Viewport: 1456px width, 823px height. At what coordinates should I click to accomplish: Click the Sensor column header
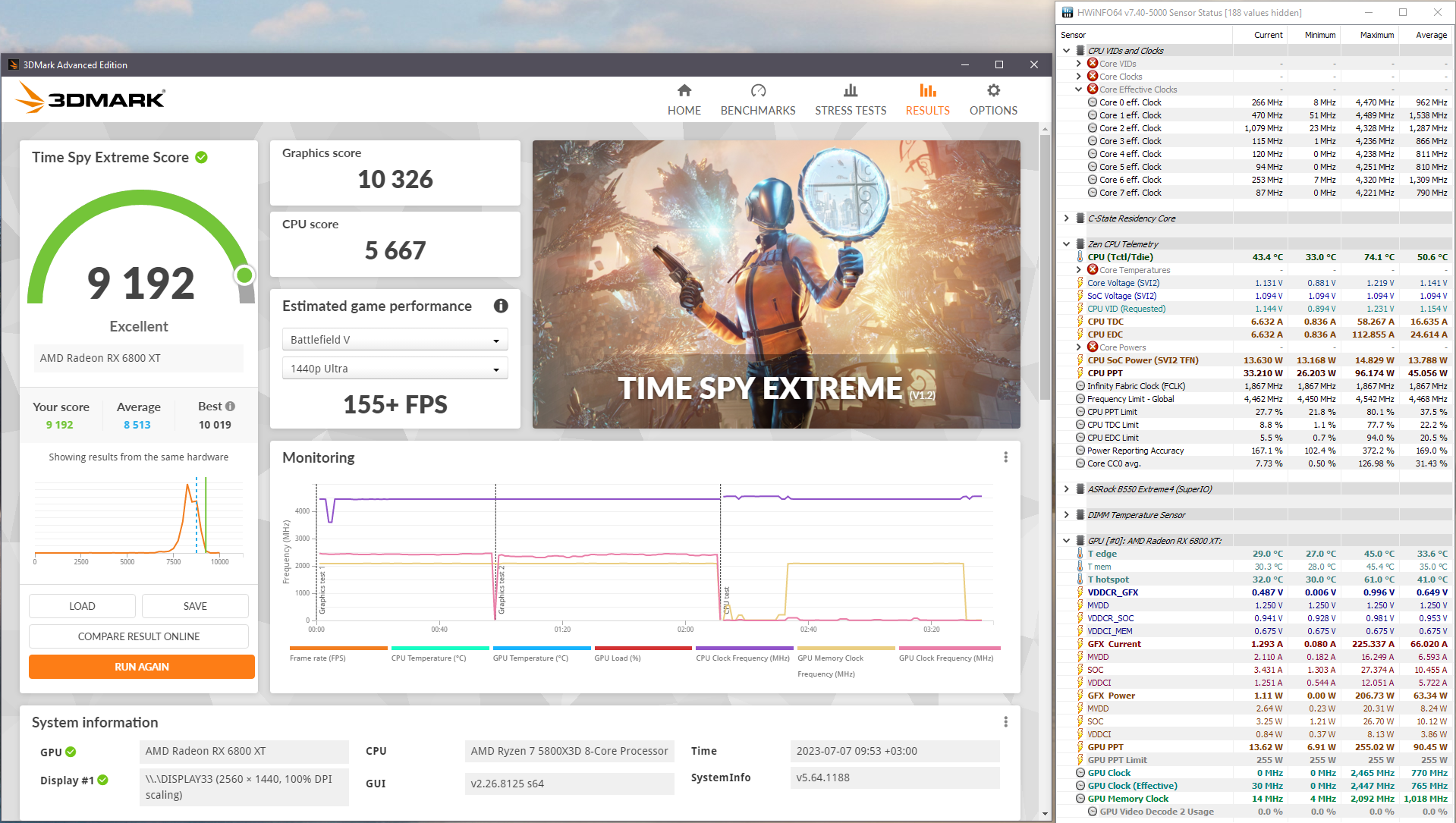pyautogui.click(x=1144, y=35)
